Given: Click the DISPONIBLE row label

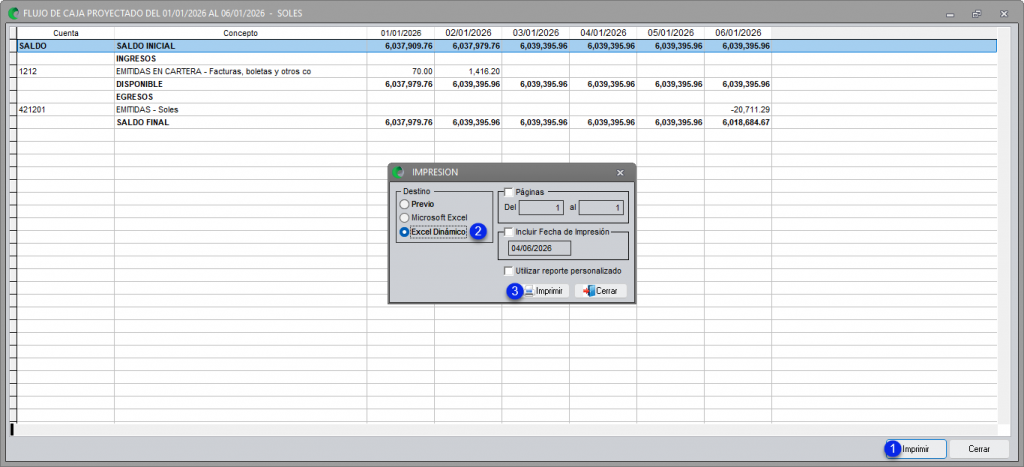Looking at the screenshot, I should click(x=139, y=84).
